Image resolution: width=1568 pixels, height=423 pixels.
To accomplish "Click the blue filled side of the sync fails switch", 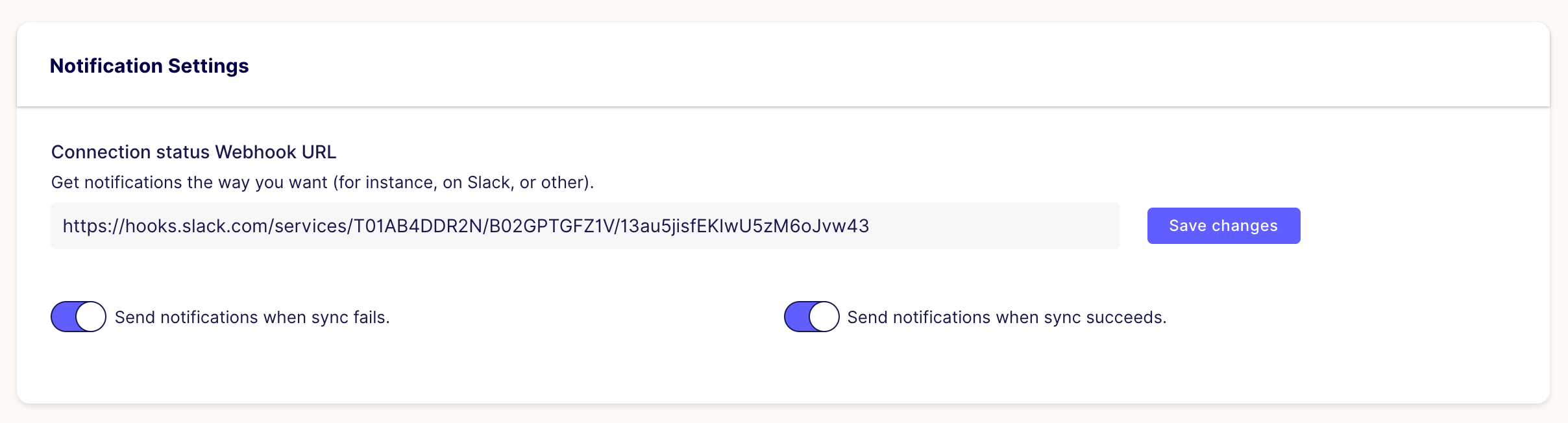I will (64, 317).
